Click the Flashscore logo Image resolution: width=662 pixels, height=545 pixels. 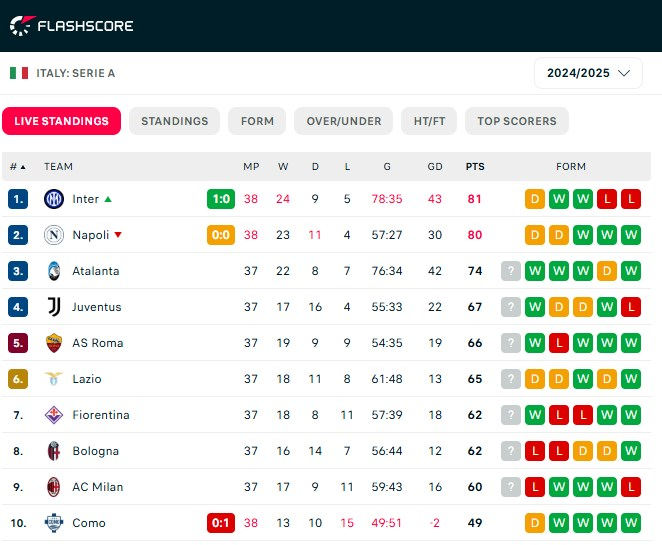(71, 26)
